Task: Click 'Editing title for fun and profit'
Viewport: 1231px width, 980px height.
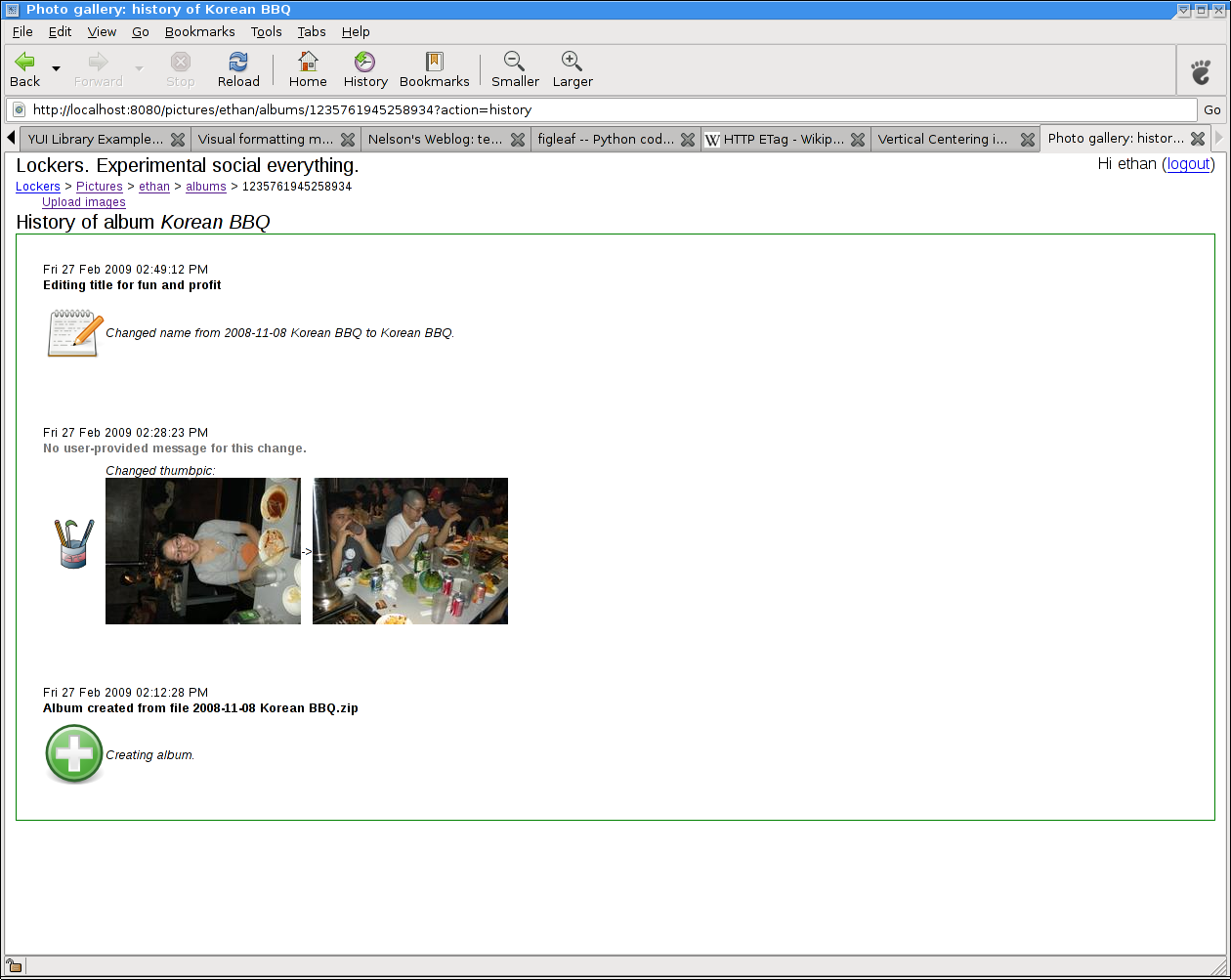Action: [132, 285]
